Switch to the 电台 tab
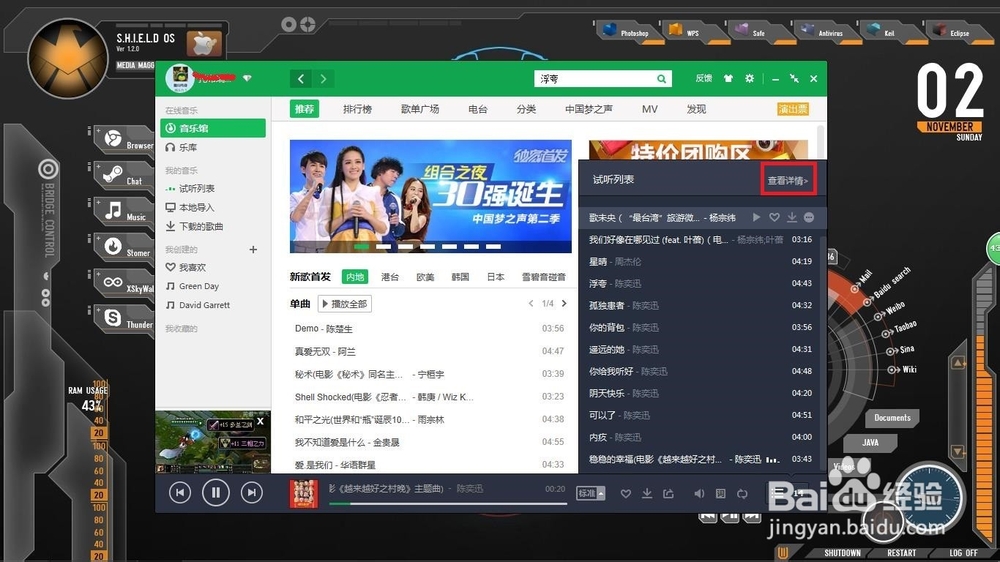The width and height of the screenshot is (1000, 562). click(478, 109)
